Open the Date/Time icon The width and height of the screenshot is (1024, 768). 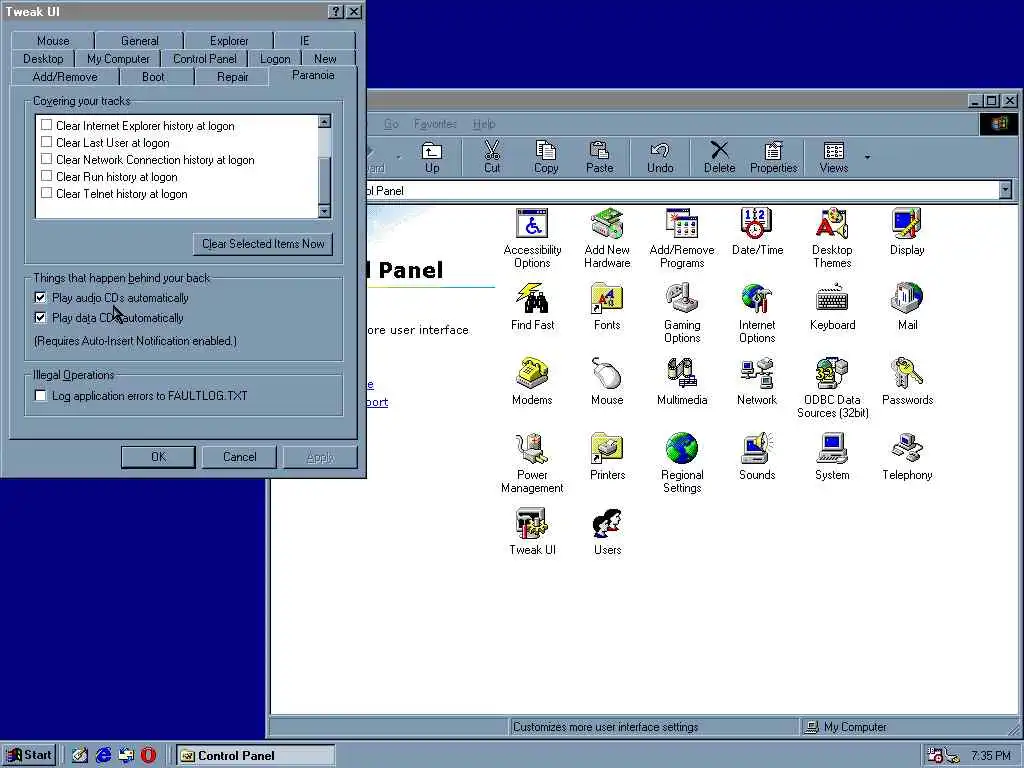click(x=757, y=232)
